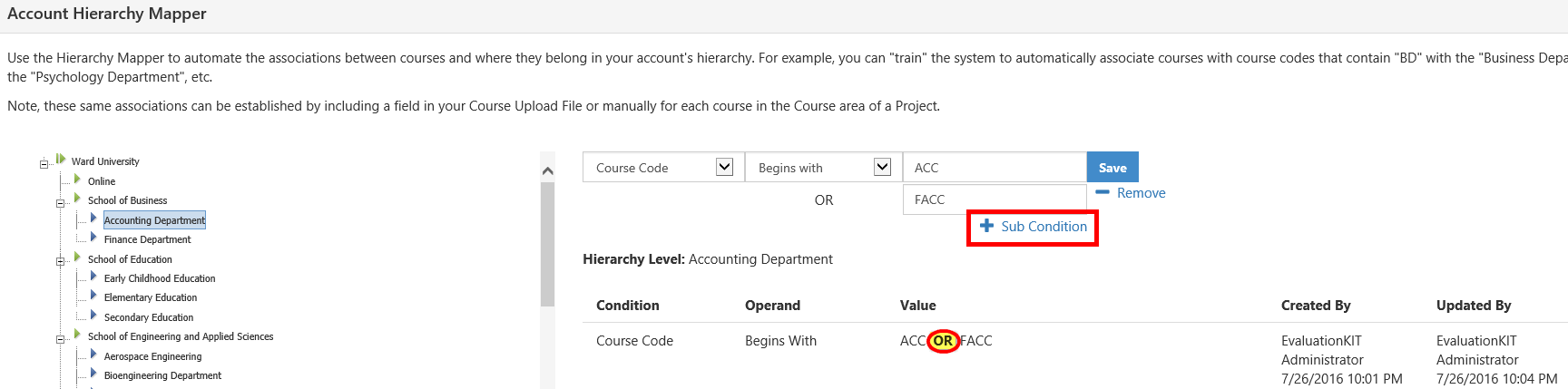The image size is (1568, 389).
Task: Select Accounting Department in the tree
Action: tap(154, 220)
